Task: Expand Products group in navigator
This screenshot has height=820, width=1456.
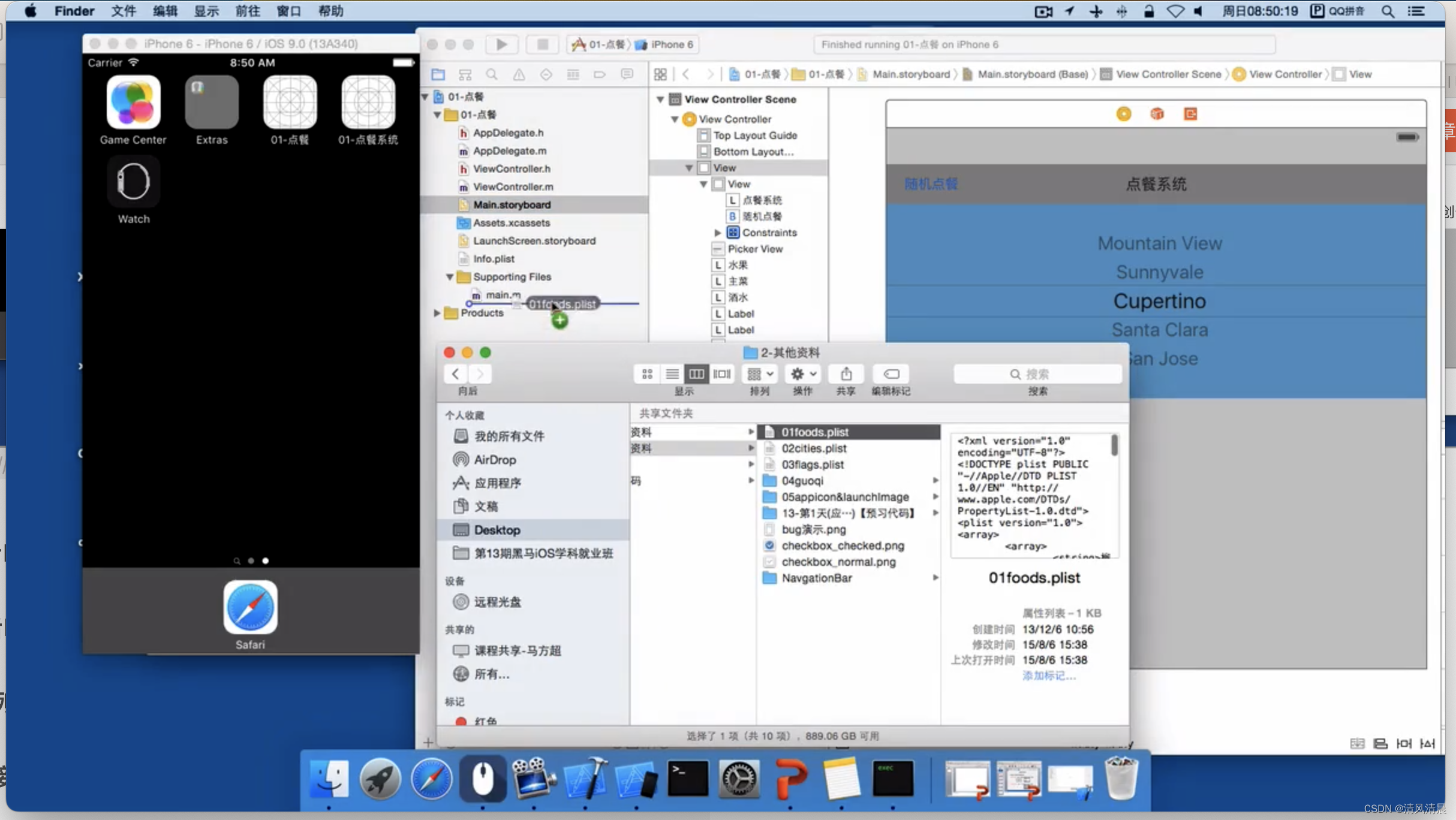Action: tap(437, 313)
